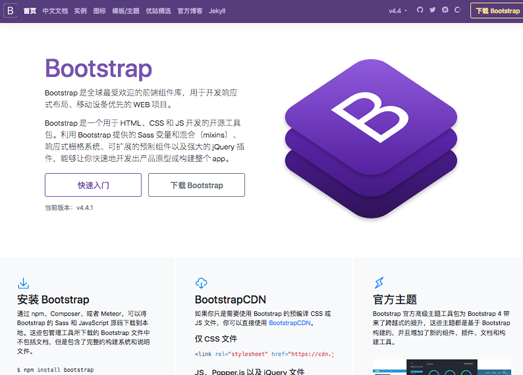Click the npm install bootstrap code line
The image size is (523, 375).
point(55,370)
